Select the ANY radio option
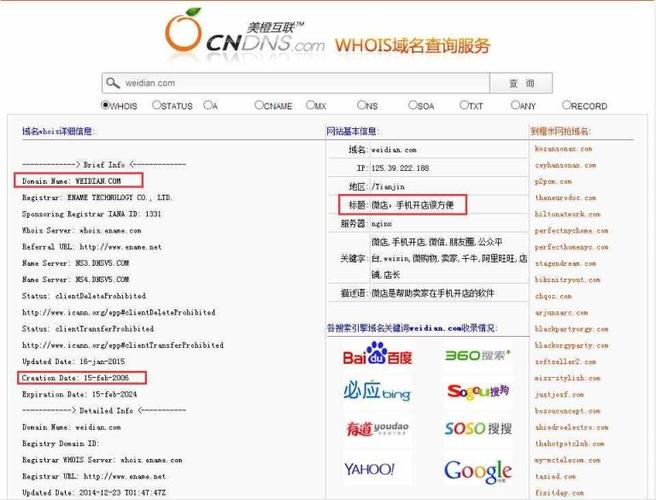Image resolution: width=656 pixels, height=500 pixels. [515, 105]
